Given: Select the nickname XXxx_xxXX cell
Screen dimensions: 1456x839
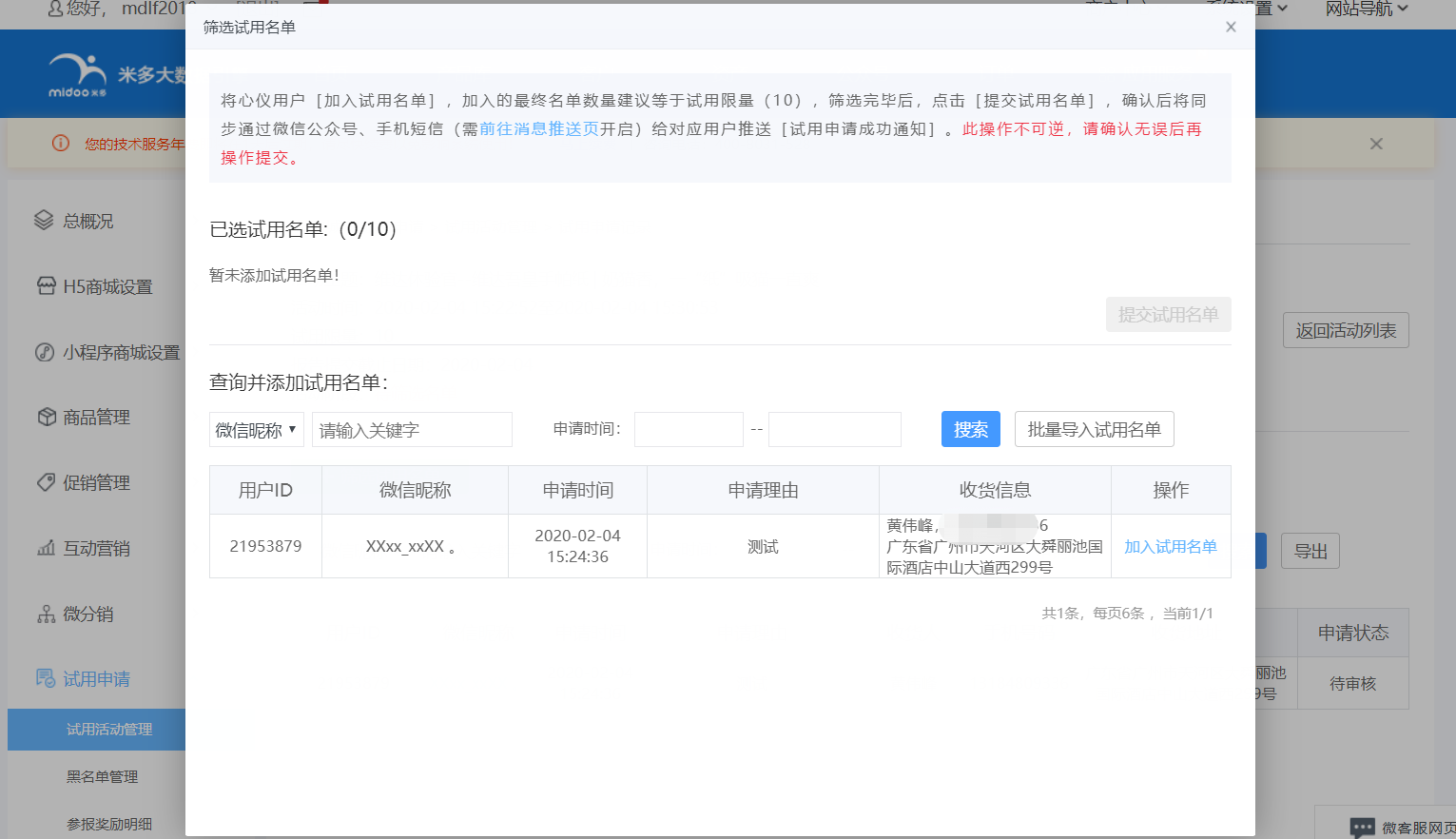Looking at the screenshot, I should 415,546.
